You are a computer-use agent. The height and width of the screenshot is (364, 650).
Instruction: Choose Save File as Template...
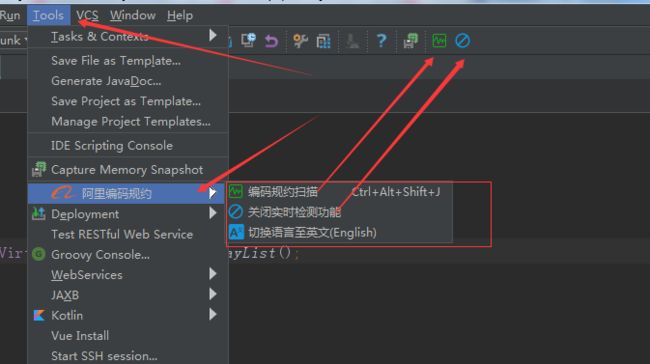click(x=128, y=61)
